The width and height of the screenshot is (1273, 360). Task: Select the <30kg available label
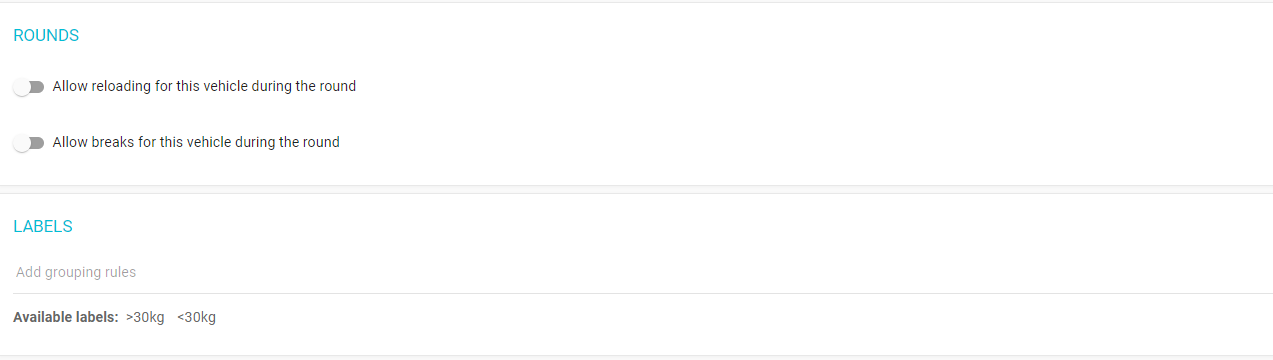pyautogui.click(x=196, y=318)
